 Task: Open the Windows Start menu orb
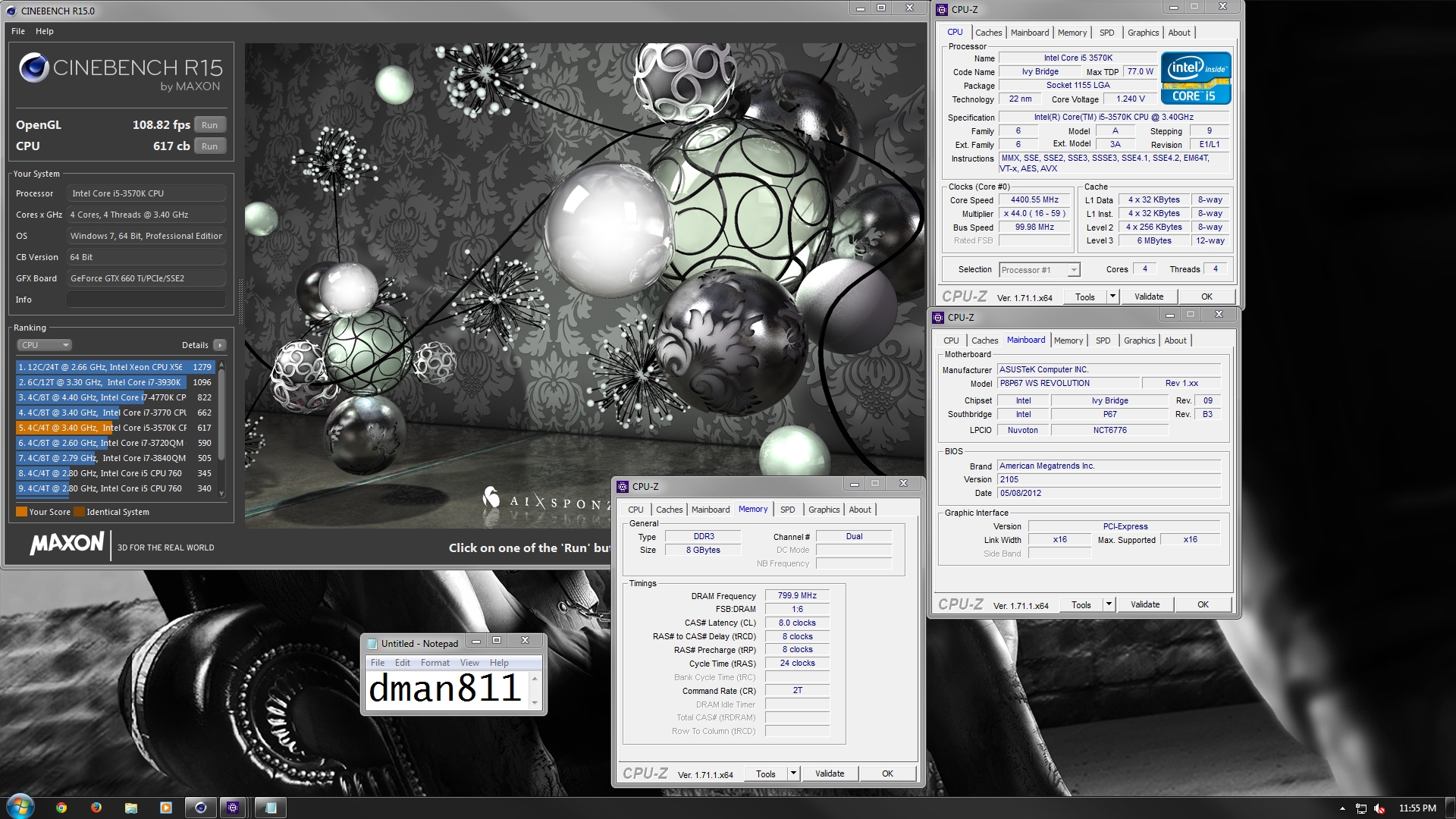point(20,807)
